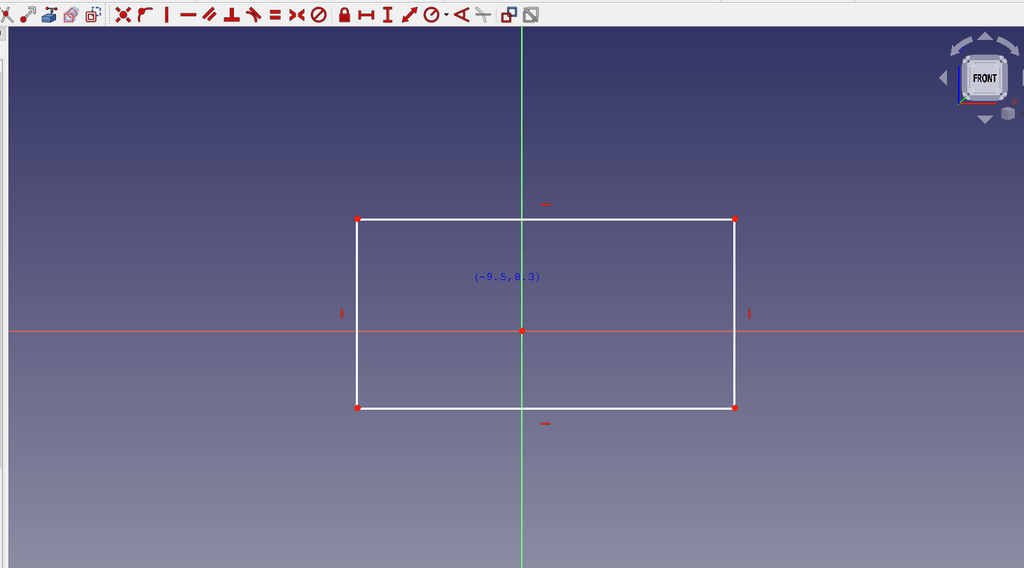The height and width of the screenshot is (568, 1024).
Task: Click the FRONT face of navigation cube
Action: [984, 78]
